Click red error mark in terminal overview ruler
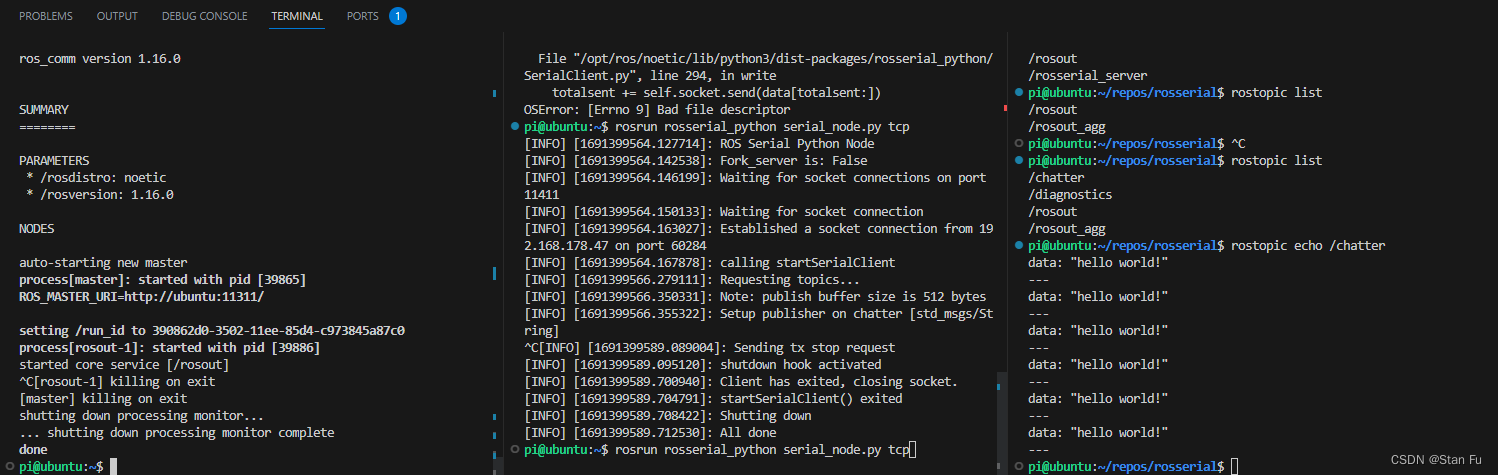 1004,108
